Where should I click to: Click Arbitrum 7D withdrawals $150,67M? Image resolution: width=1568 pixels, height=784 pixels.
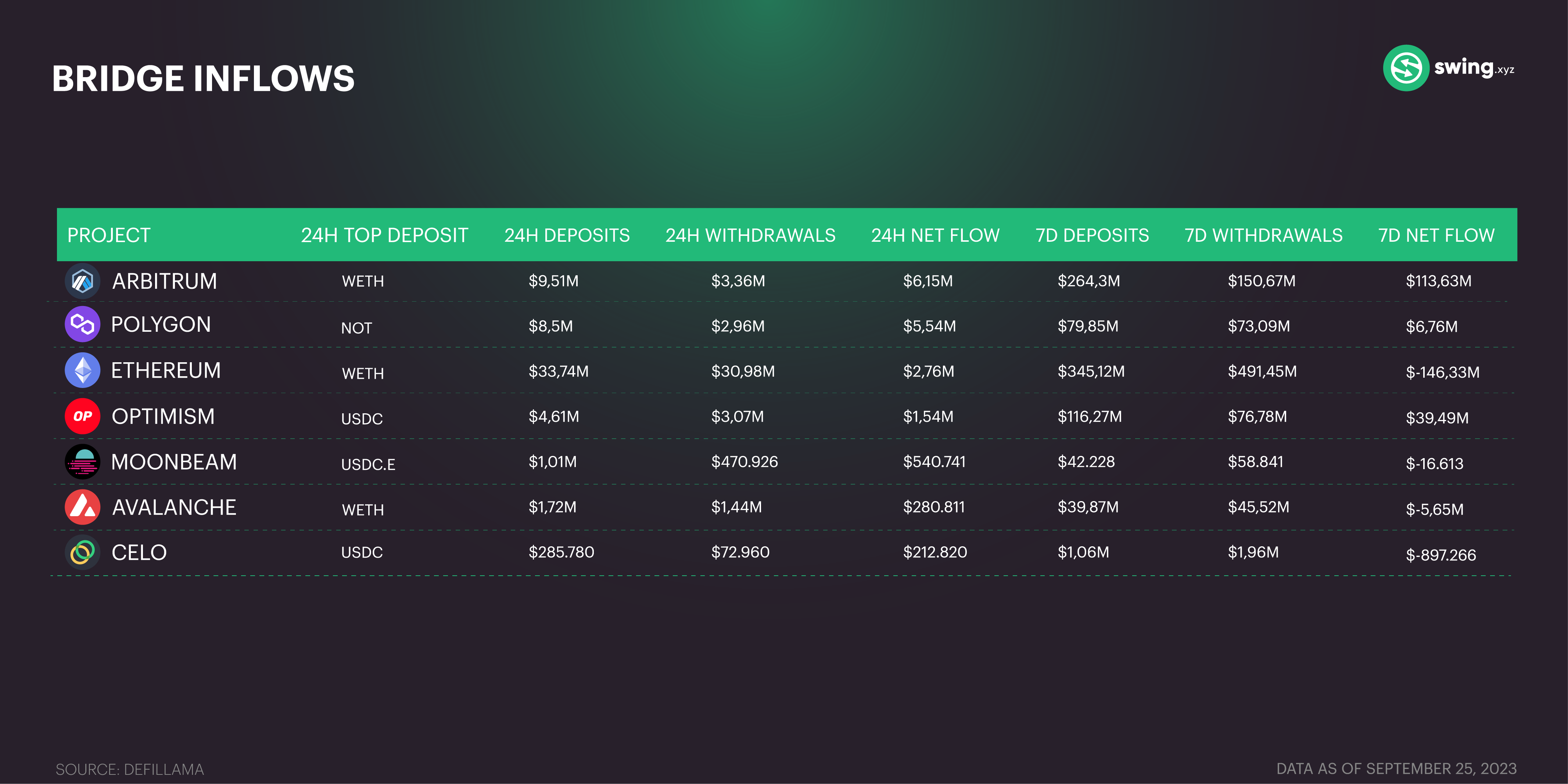[1262, 281]
